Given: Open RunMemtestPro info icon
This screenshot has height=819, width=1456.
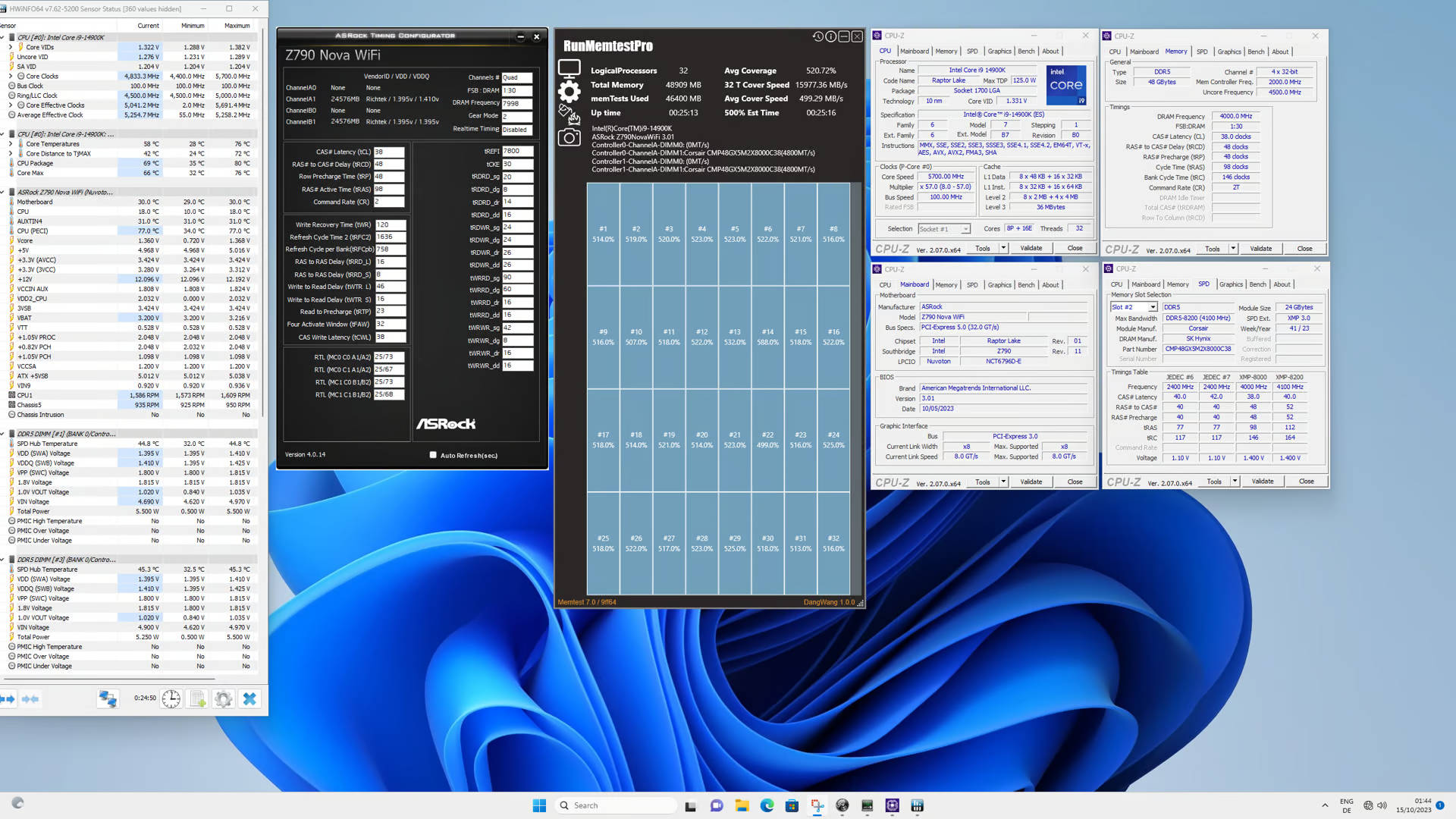Looking at the screenshot, I should pos(830,36).
